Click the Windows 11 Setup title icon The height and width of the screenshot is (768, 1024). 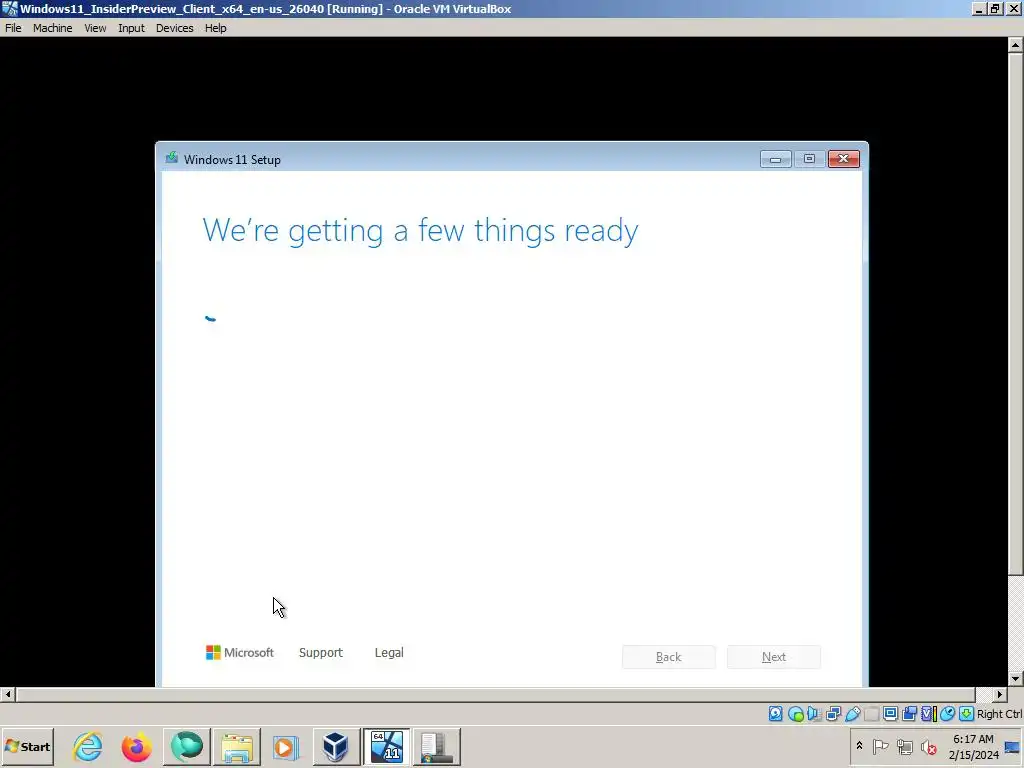(172, 158)
